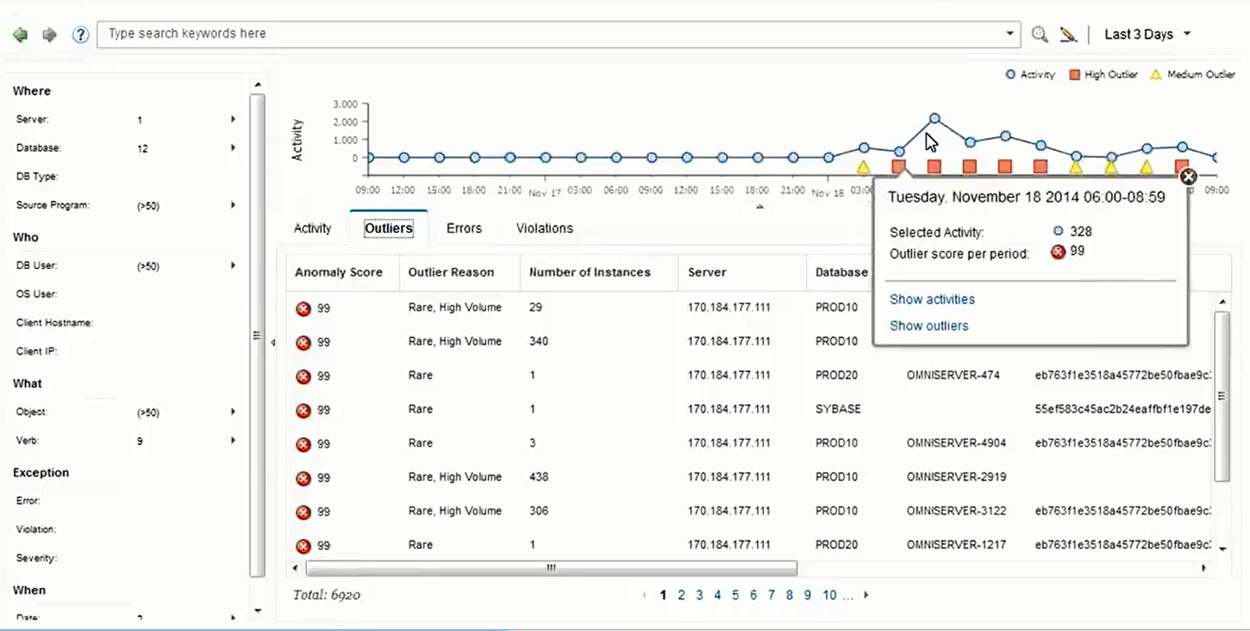
Task: Expand the Verb filter arrow
Action: tap(233, 440)
